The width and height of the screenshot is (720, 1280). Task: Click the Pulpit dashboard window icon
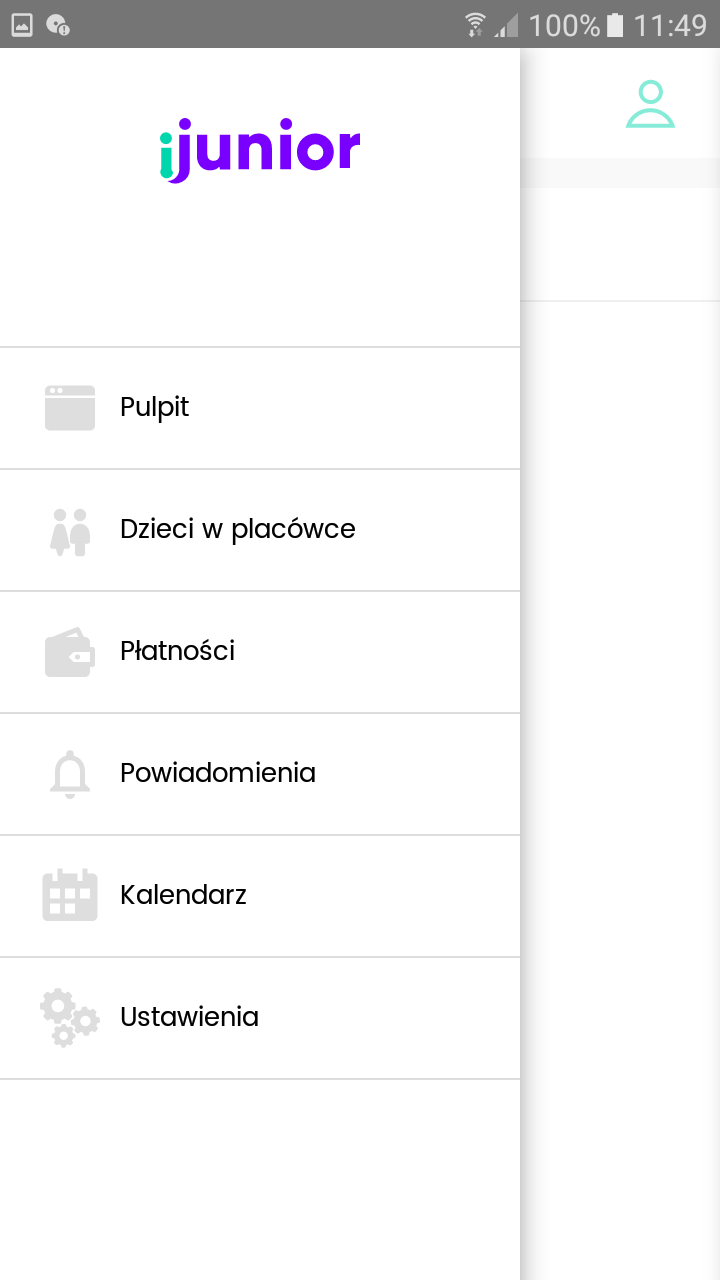[x=70, y=408]
